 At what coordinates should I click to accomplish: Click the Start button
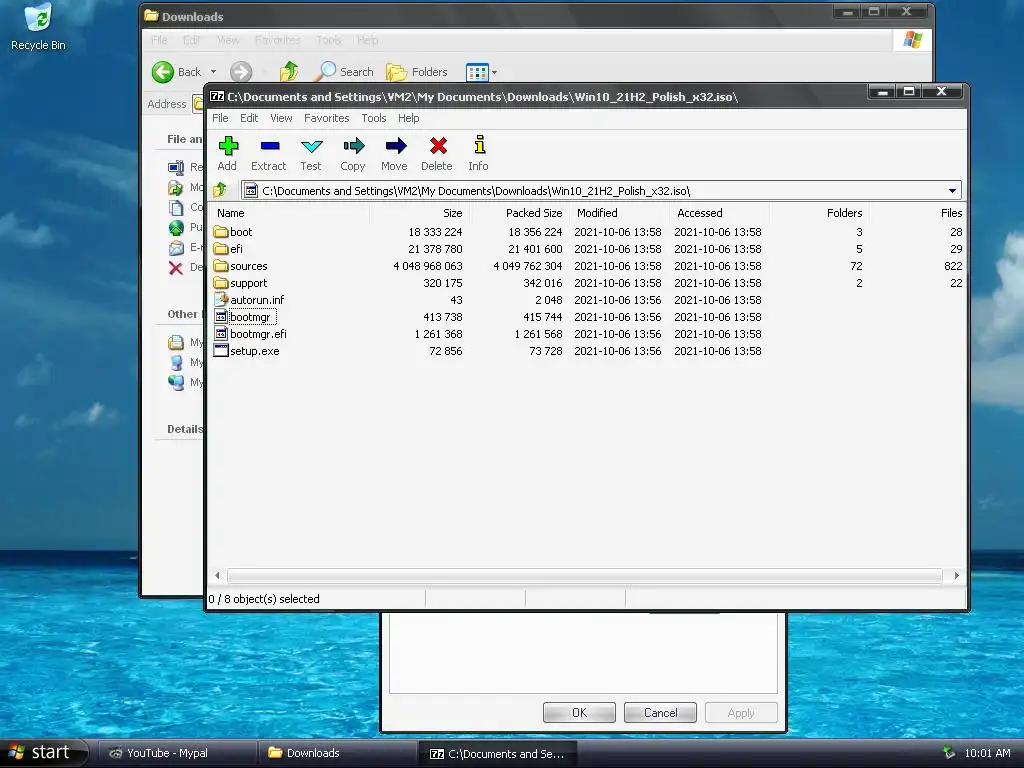click(43, 752)
